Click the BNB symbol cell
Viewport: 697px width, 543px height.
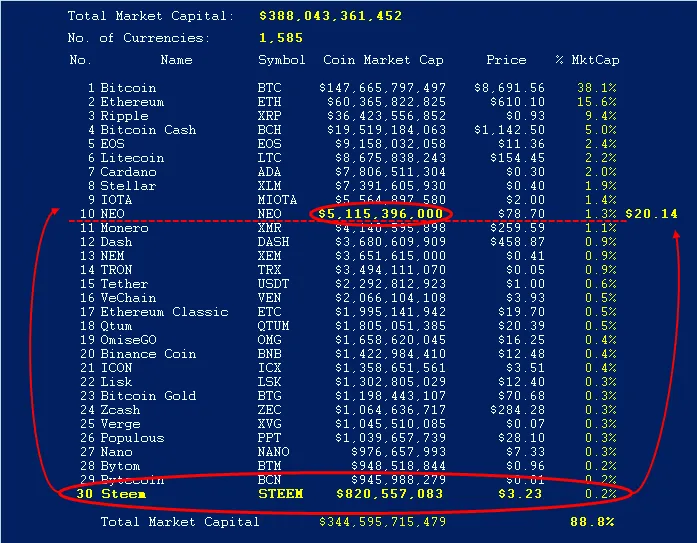tap(269, 354)
